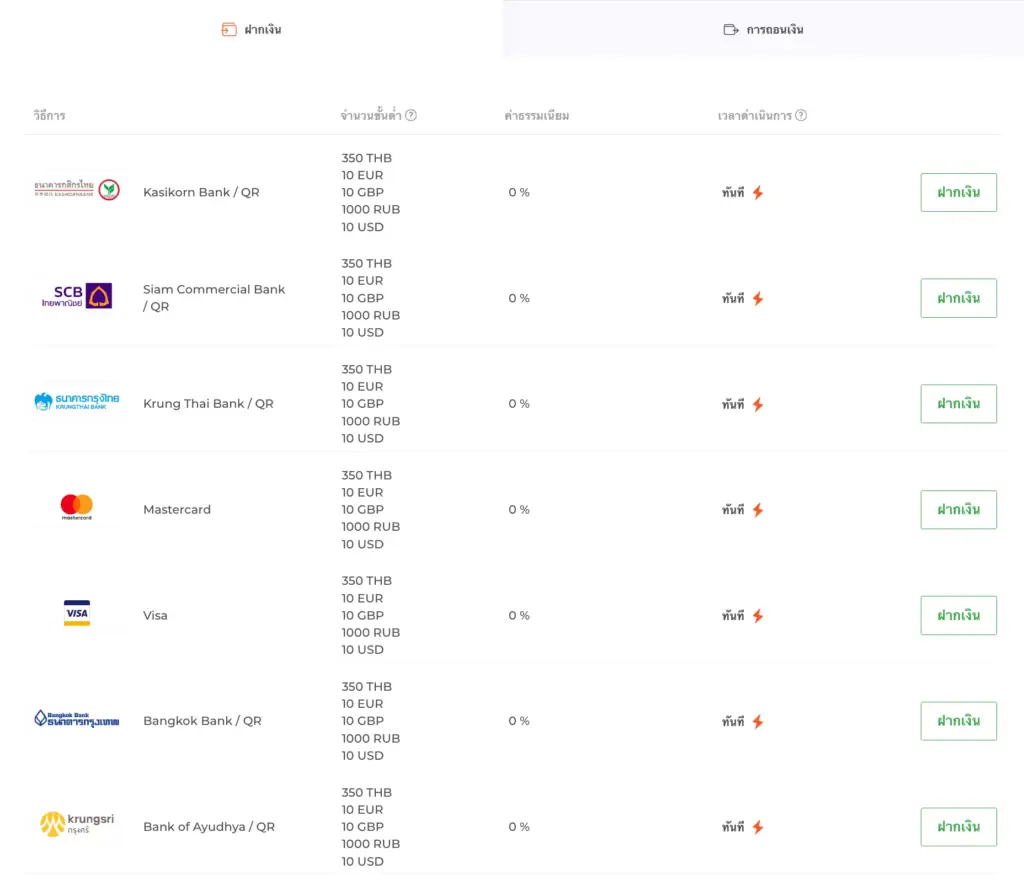Click the Bangkok Bank logo
1024x875 pixels.
point(76,719)
